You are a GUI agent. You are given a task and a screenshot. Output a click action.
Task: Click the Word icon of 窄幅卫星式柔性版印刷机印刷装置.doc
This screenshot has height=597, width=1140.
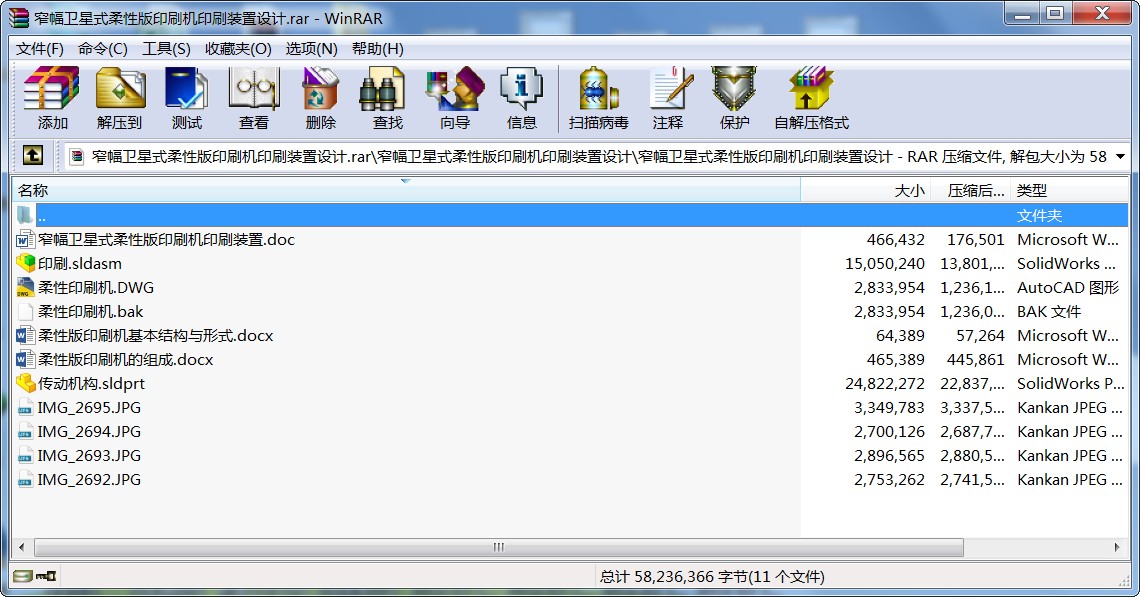pos(25,239)
